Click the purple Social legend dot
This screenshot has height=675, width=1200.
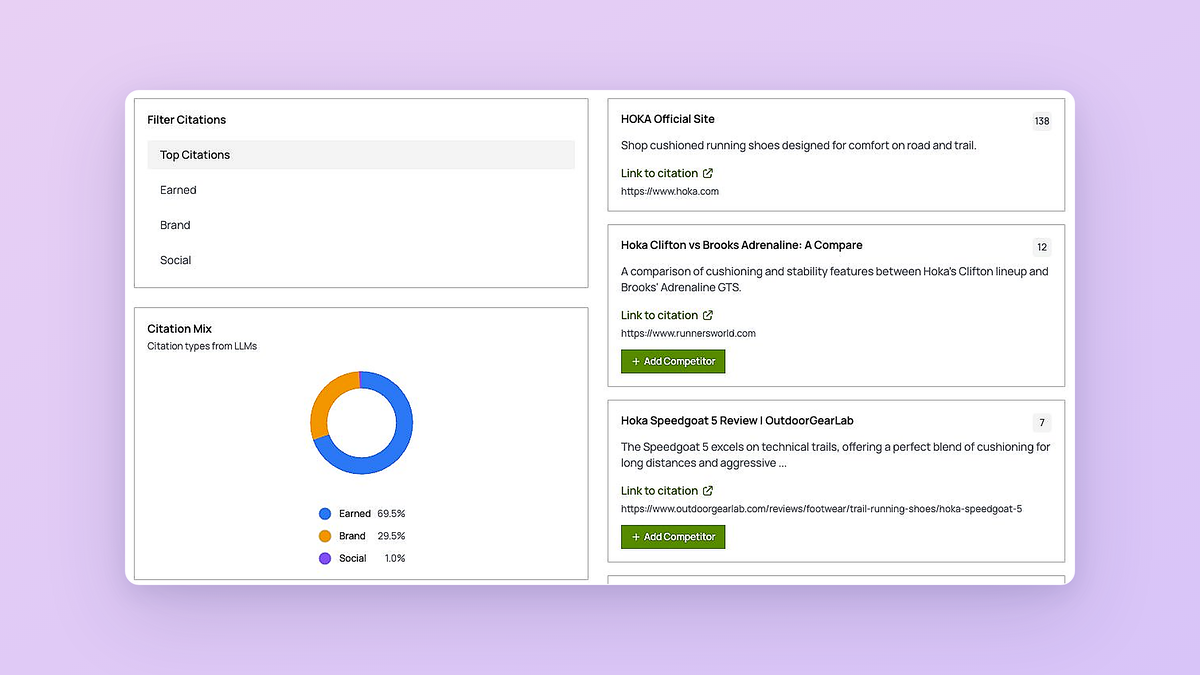point(325,558)
